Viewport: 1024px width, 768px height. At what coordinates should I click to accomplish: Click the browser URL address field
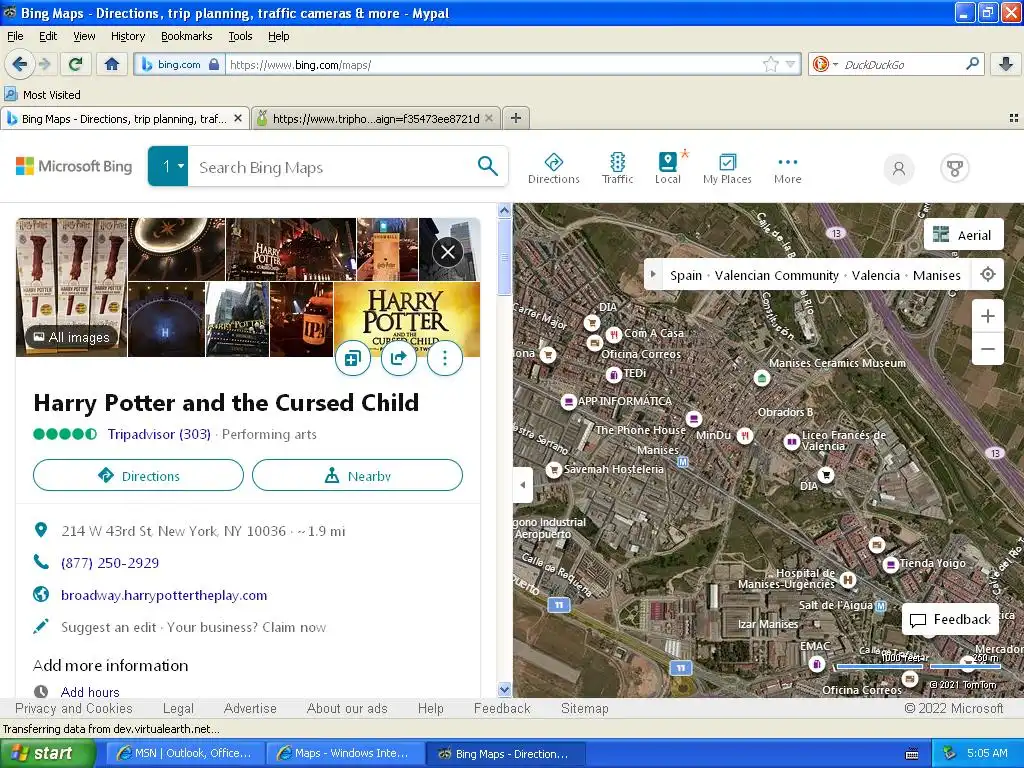(x=493, y=65)
